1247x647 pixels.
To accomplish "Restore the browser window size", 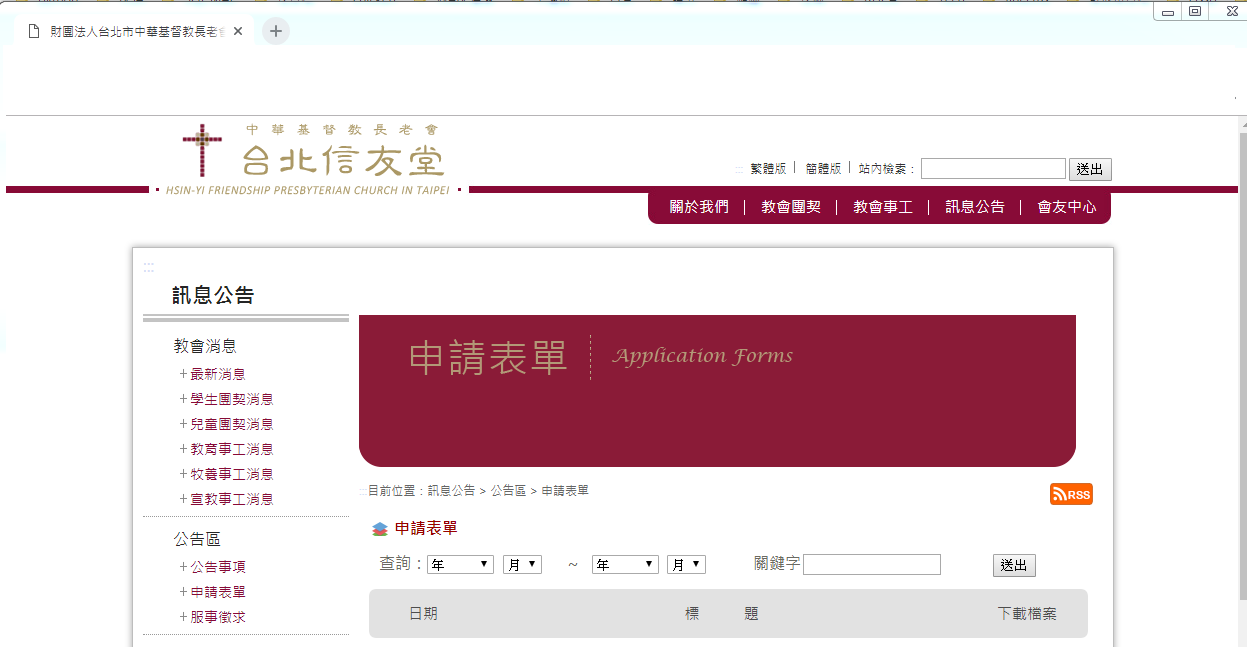I will (1195, 11).
